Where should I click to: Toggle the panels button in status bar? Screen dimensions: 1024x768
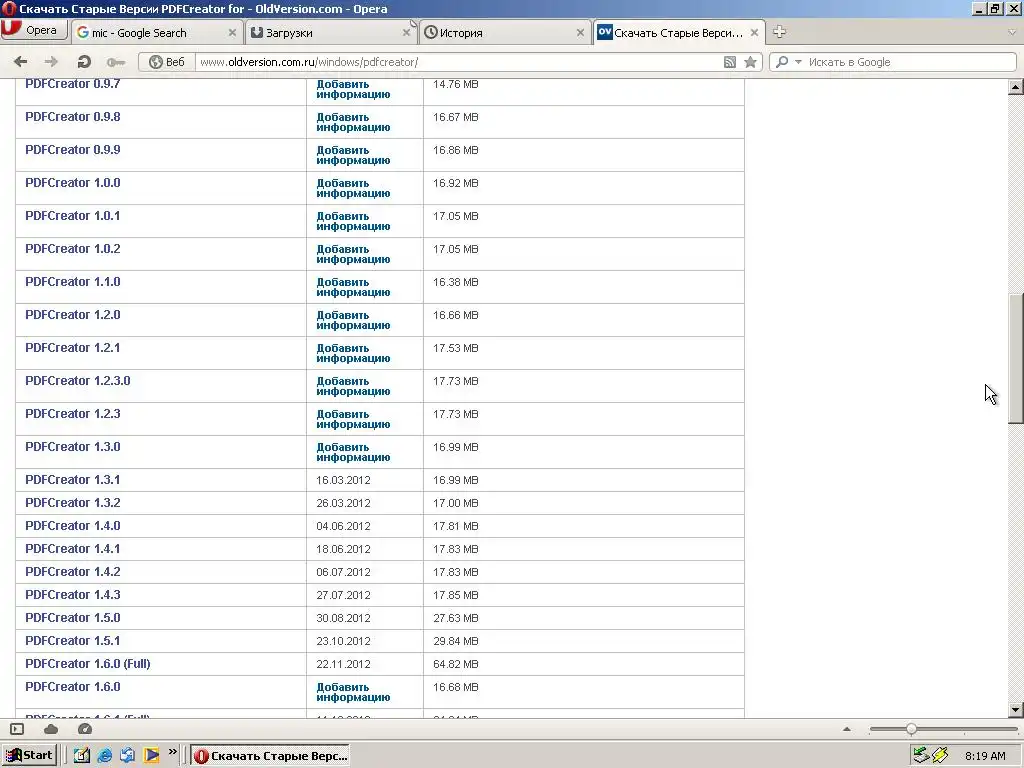(18, 729)
